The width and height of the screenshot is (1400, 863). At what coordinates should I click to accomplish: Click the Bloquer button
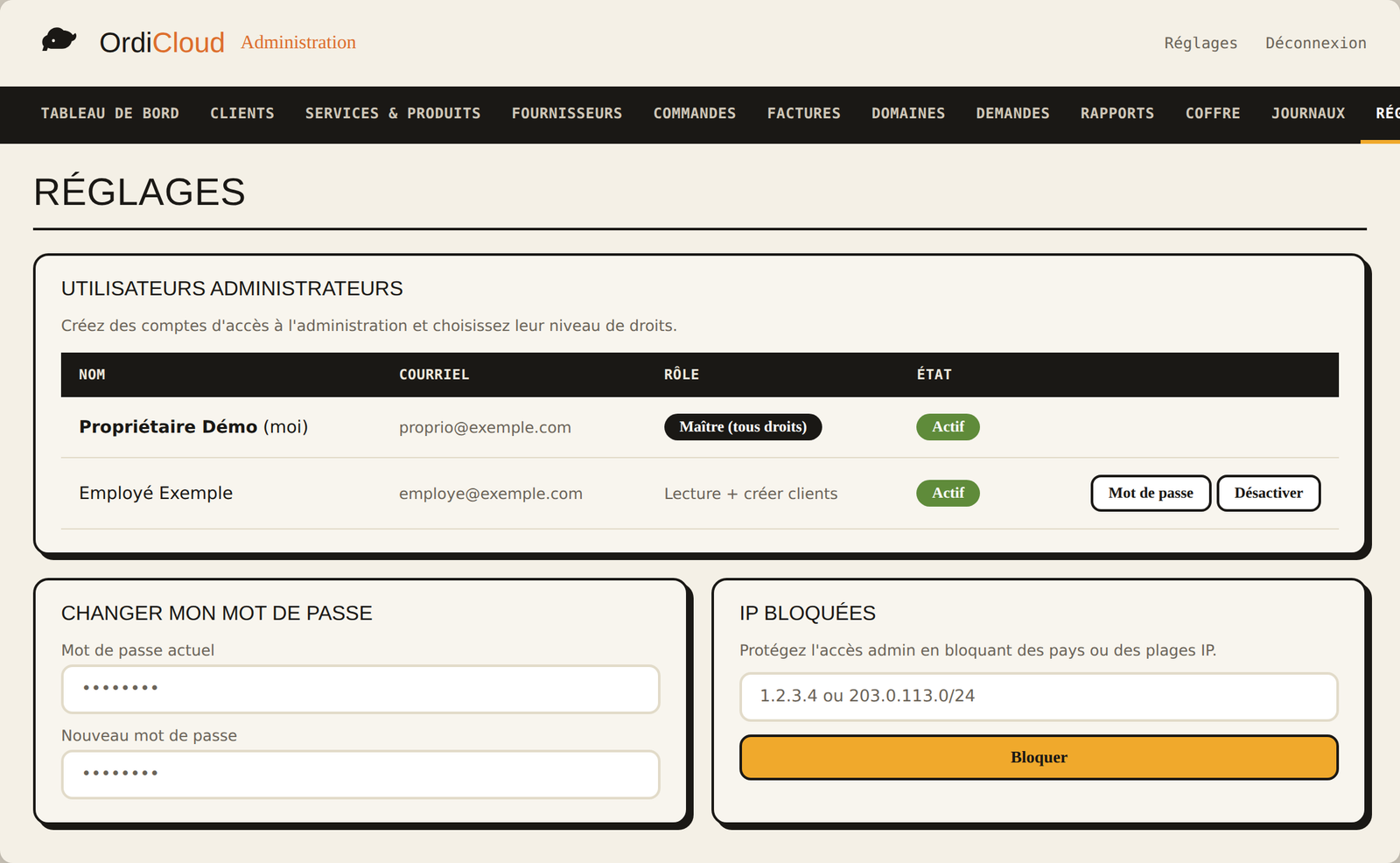[1039, 757]
